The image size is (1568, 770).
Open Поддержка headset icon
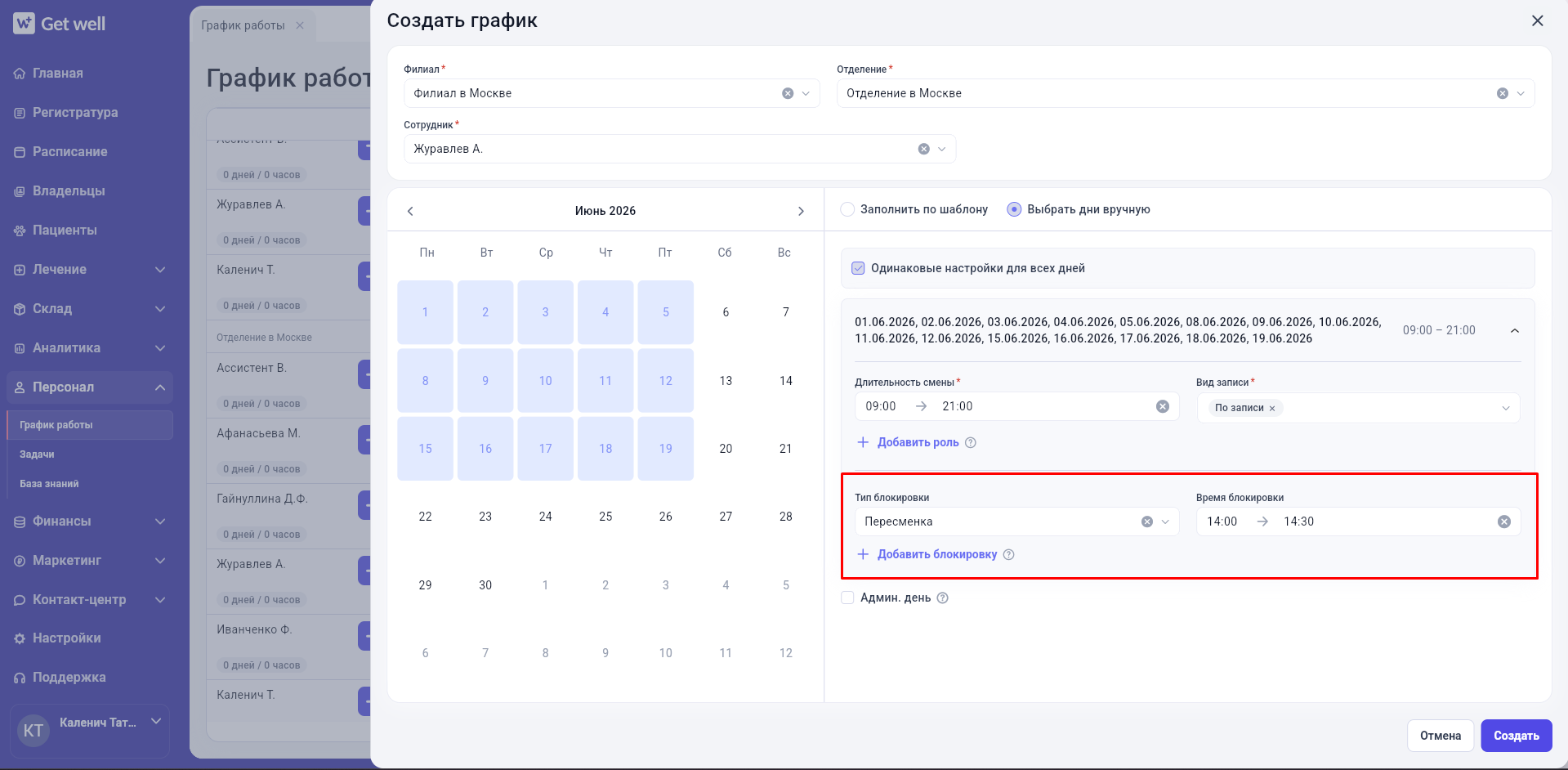(x=20, y=678)
